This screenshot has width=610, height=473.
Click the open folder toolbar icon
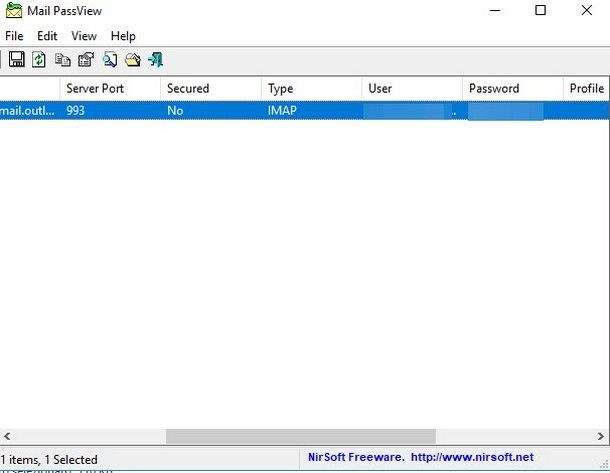point(133,60)
